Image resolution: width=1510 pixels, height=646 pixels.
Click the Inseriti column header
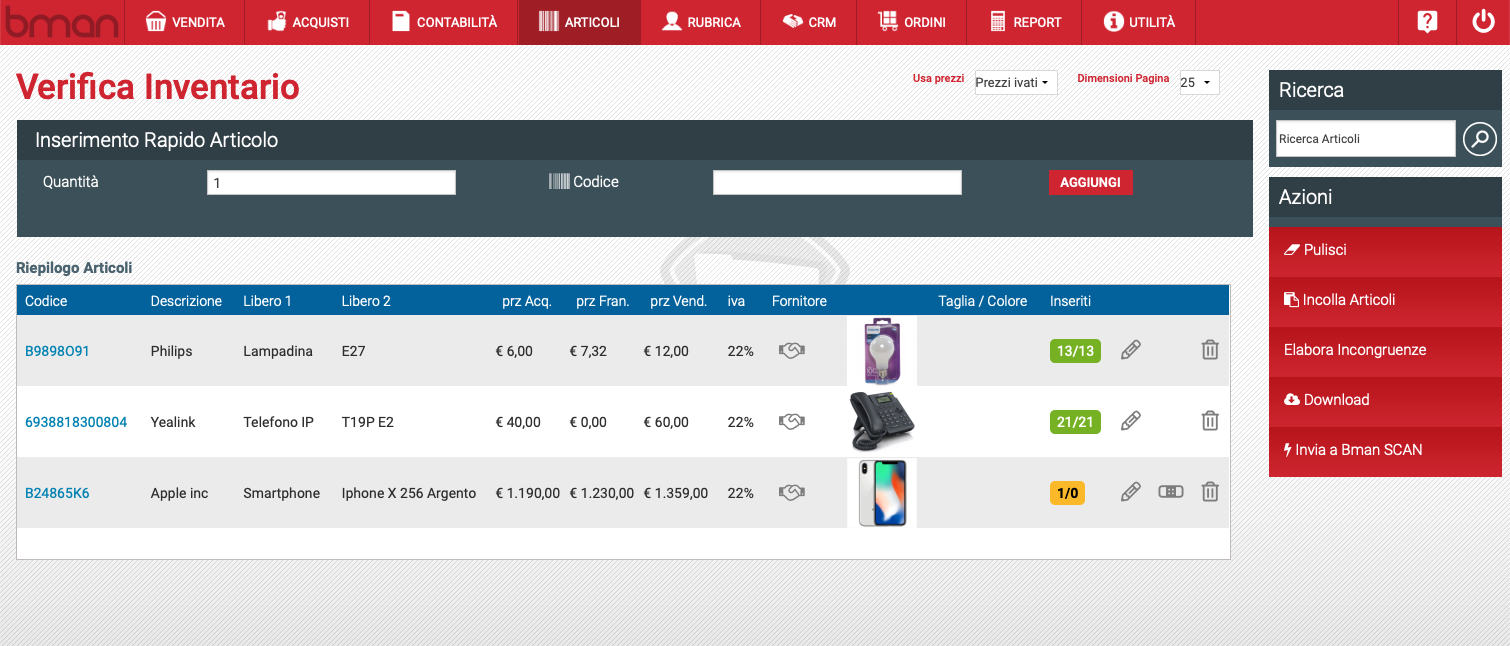(x=1070, y=301)
